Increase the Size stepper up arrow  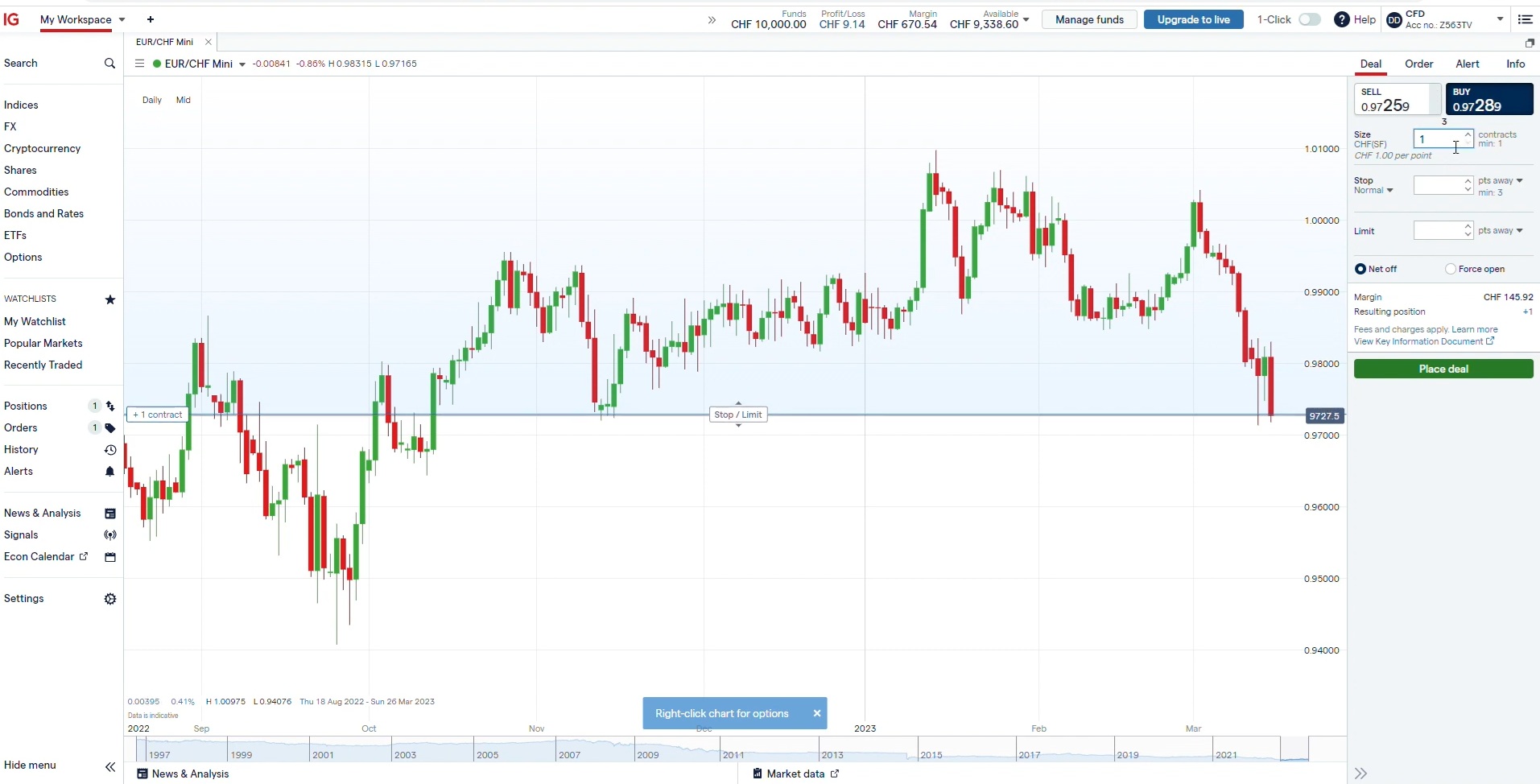[x=1468, y=134]
